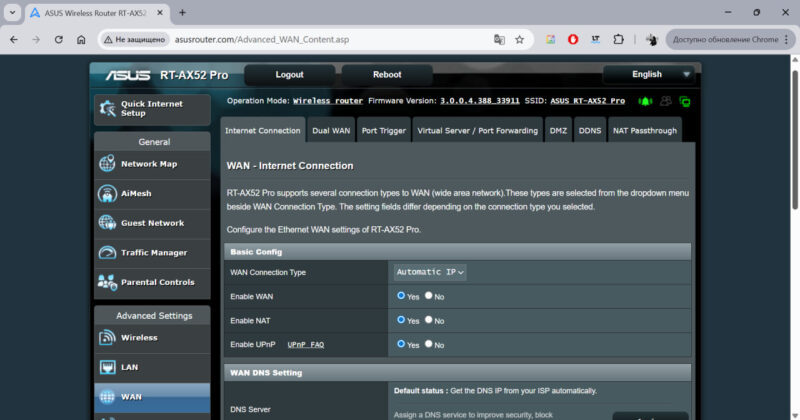Open the tab search dropdown arrow

coord(12,13)
